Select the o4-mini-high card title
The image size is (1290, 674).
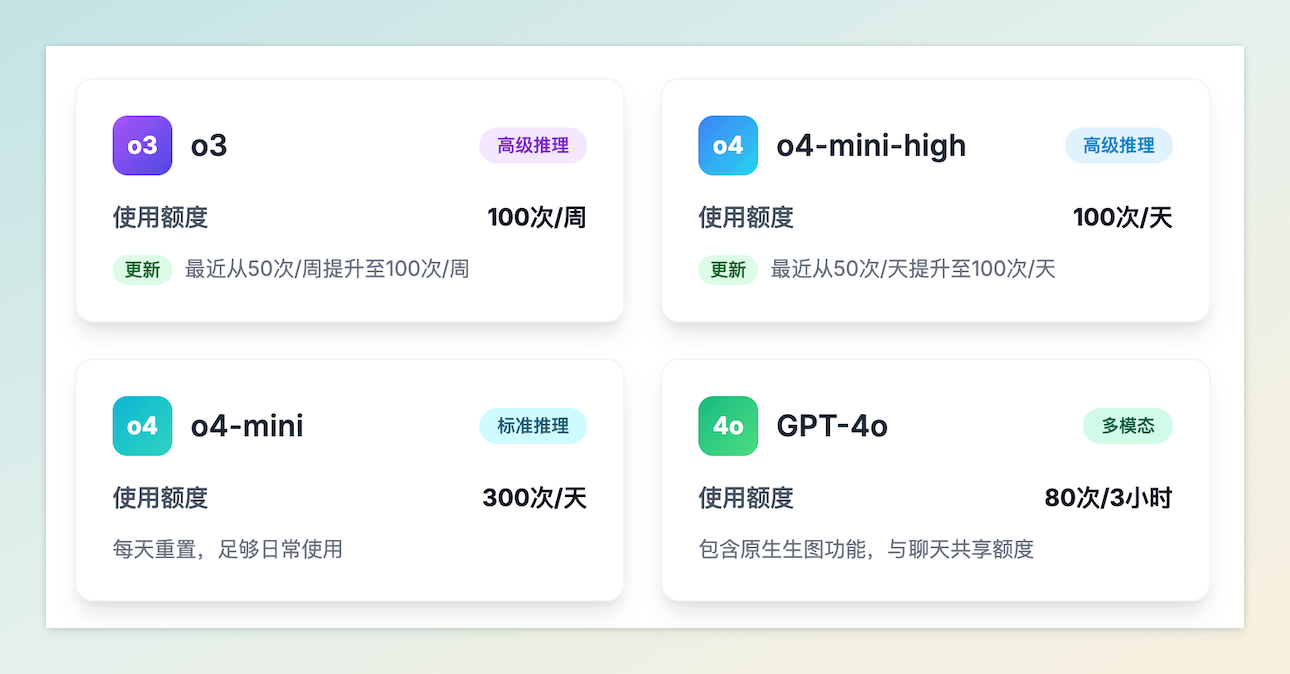pyautogui.click(x=871, y=146)
